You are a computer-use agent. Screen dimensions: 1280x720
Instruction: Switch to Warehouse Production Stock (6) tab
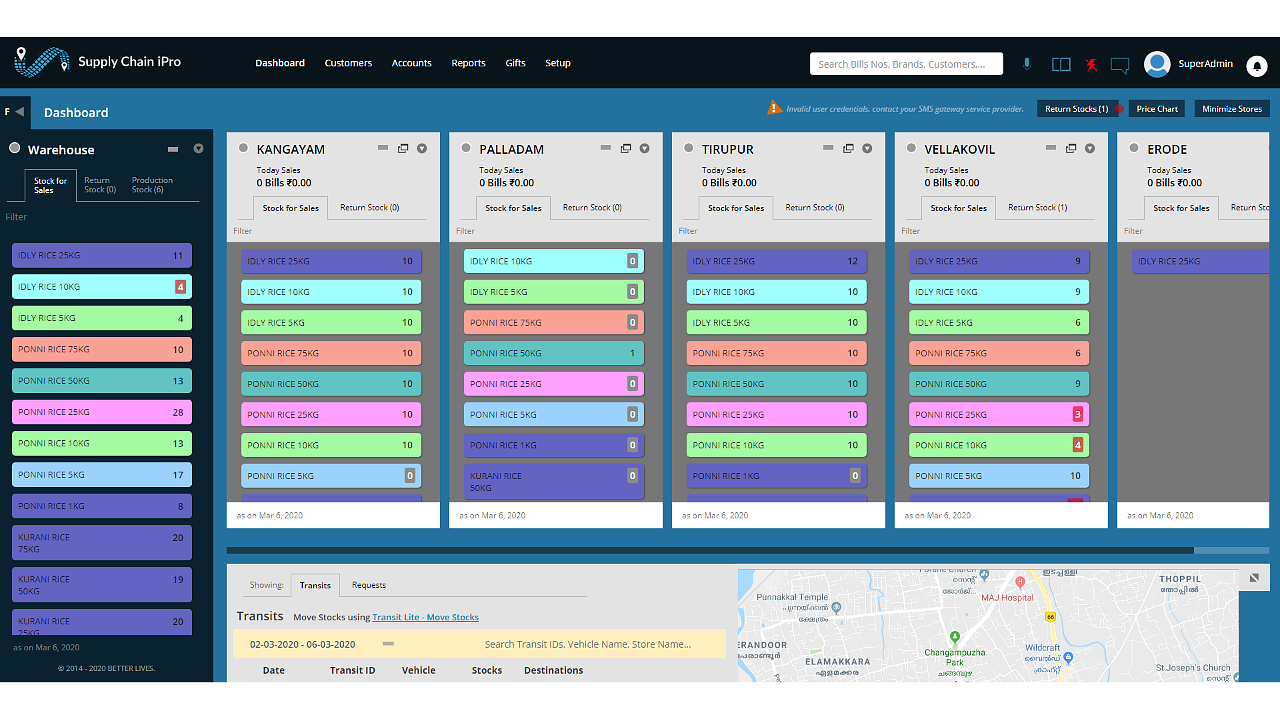point(153,185)
